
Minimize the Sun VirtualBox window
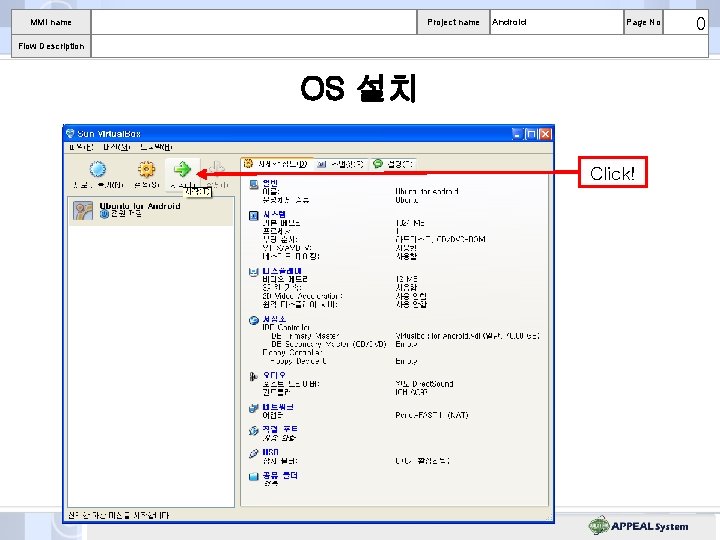[x=517, y=134]
